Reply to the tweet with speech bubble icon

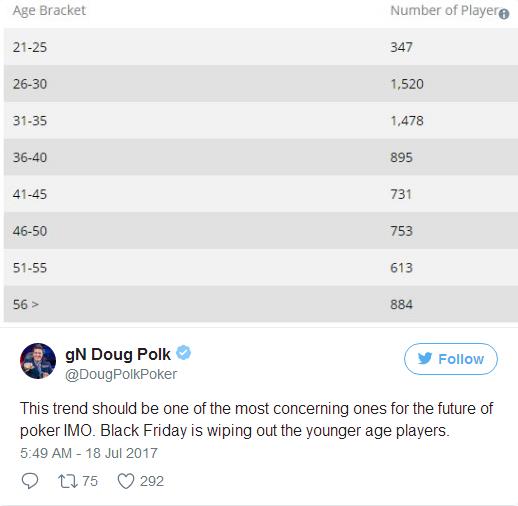pyautogui.click(x=30, y=481)
